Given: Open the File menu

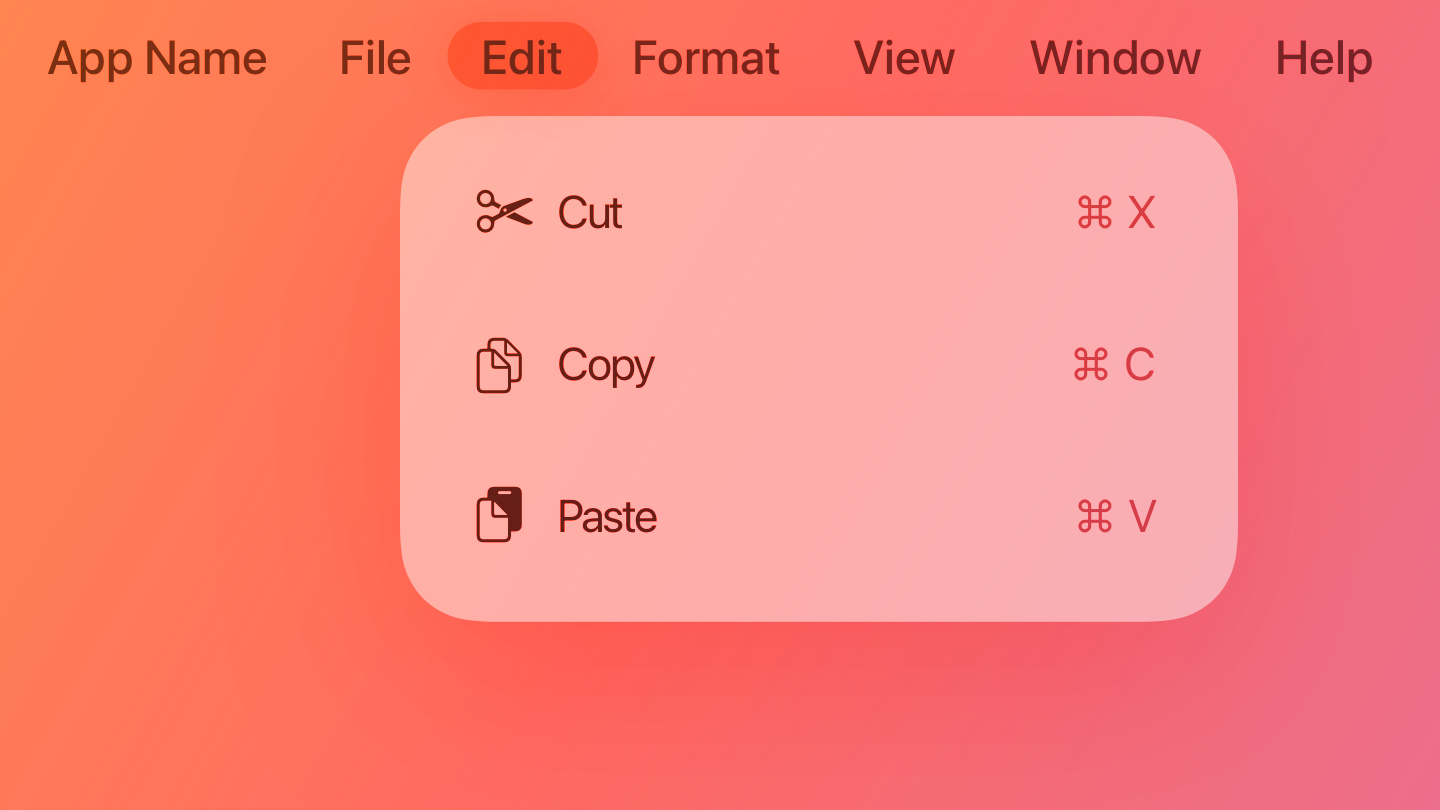Looking at the screenshot, I should [x=374, y=57].
